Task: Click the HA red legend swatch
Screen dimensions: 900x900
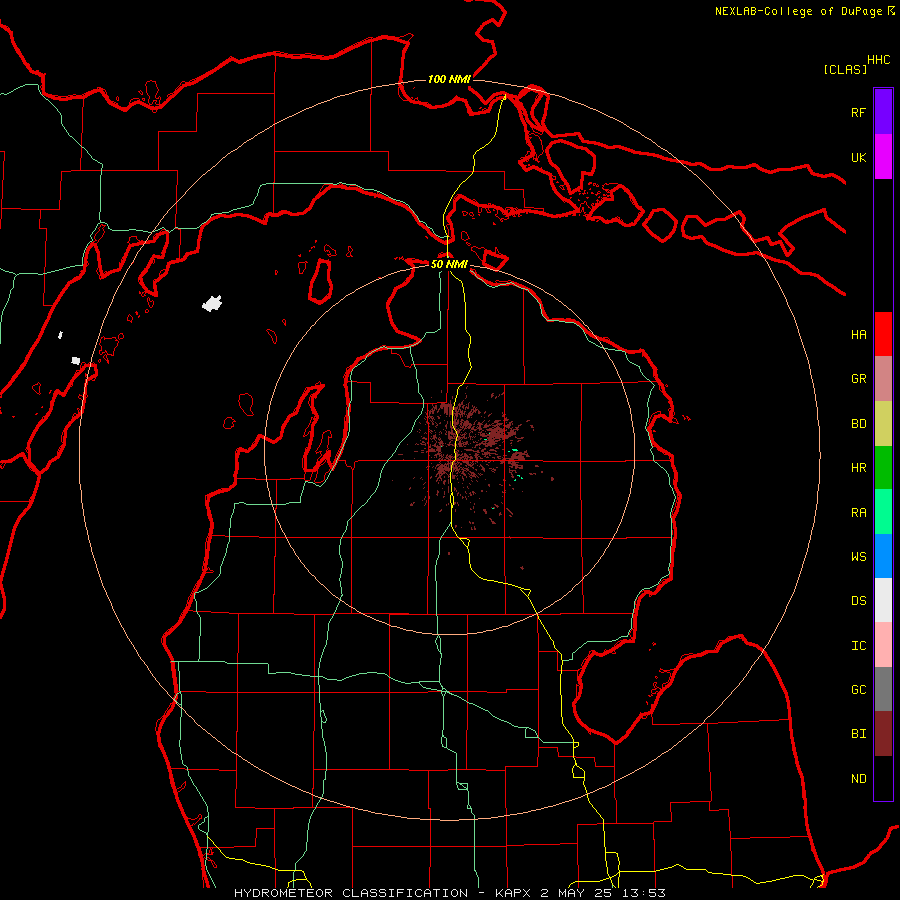Action: pos(883,334)
